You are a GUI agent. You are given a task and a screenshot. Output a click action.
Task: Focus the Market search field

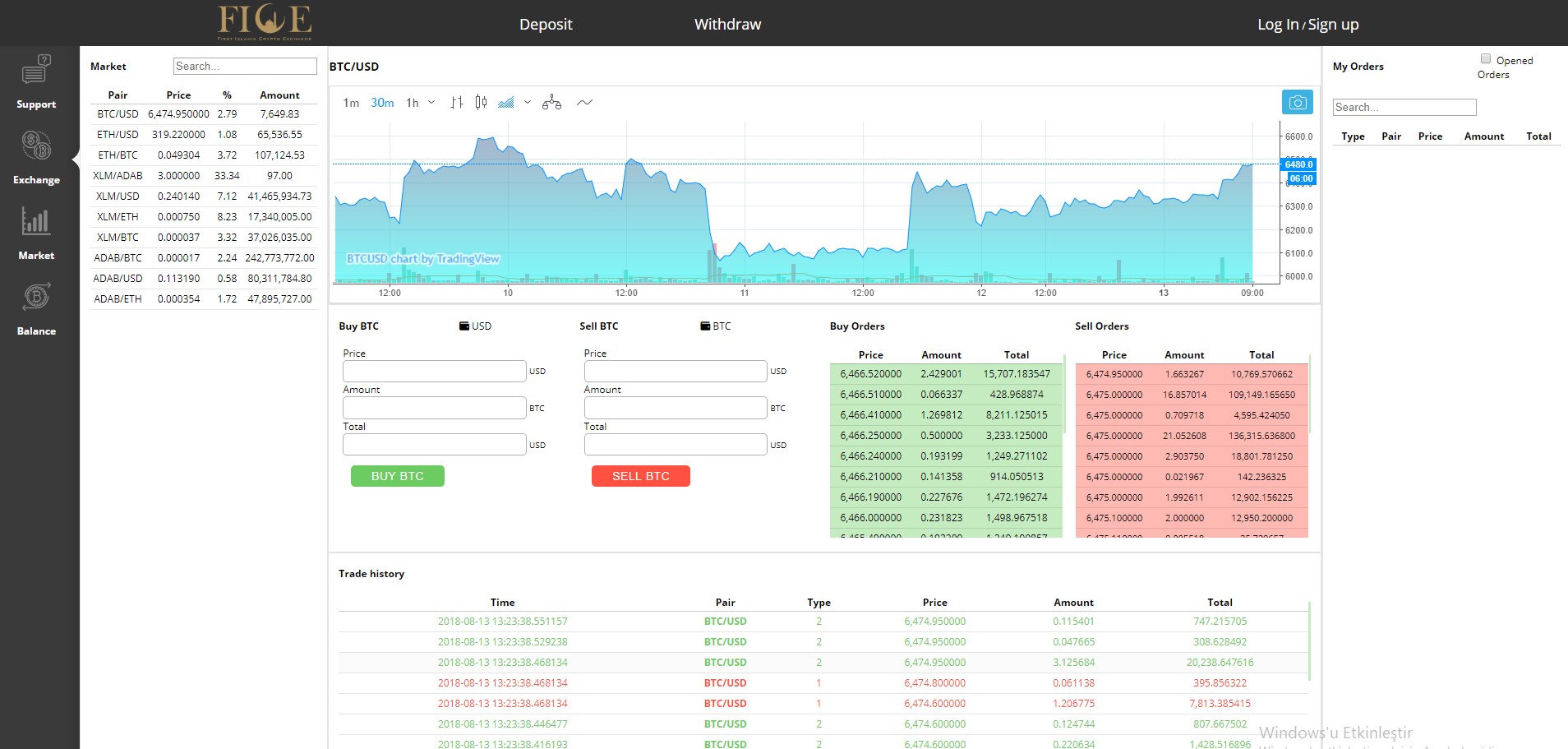click(x=245, y=67)
